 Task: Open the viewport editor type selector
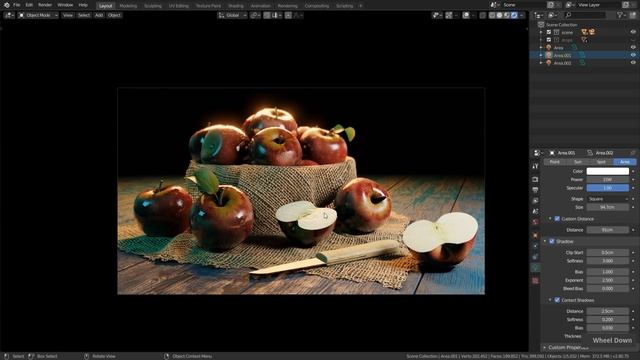[x=9, y=15]
